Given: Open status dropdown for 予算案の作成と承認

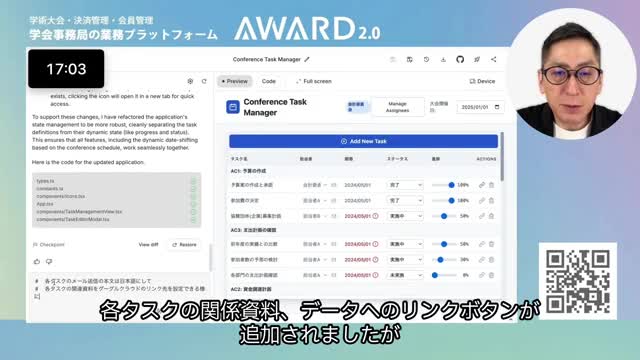Looking at the screenshot, I should (x=405, y=185).
